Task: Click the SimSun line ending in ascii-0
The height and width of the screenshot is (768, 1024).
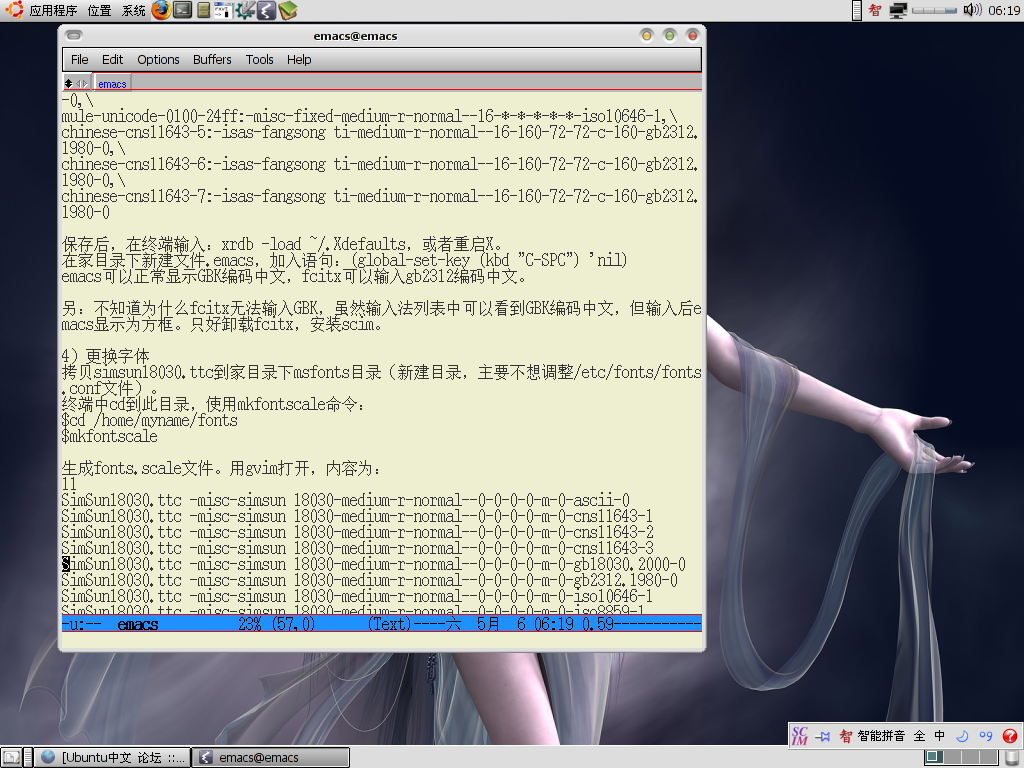Action: (x=345, y=500)
